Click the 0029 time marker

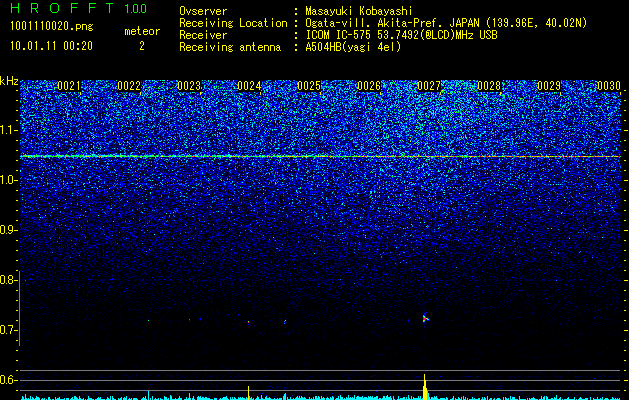tap(549, 86)
